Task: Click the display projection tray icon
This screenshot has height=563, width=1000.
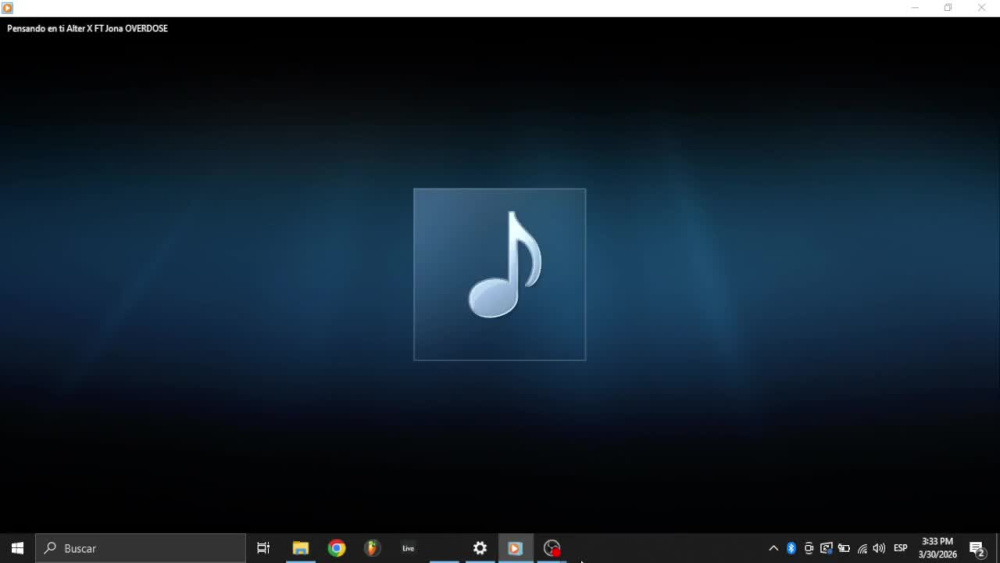Action: 826,548
